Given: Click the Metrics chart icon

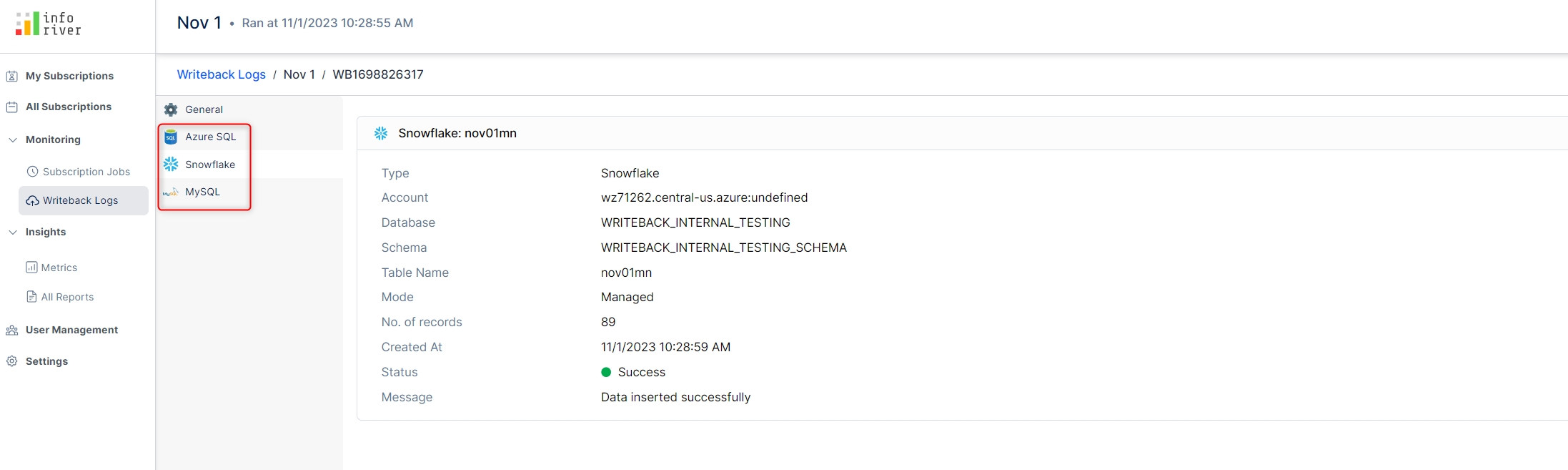Looking at the screenshot, I should (x=31, y=268).
